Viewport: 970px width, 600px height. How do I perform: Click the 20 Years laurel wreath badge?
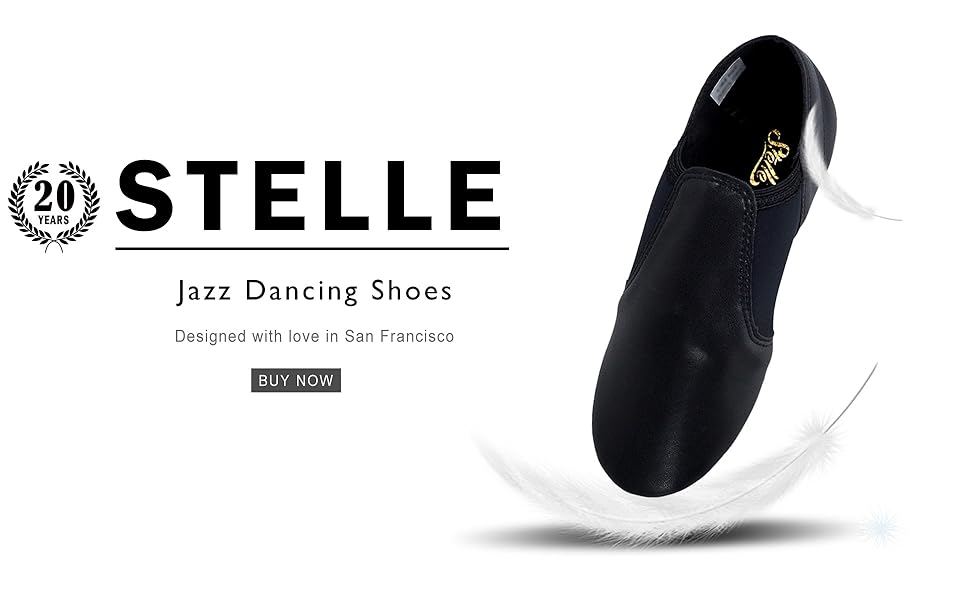pyautogui.click(x=54, y=207)
